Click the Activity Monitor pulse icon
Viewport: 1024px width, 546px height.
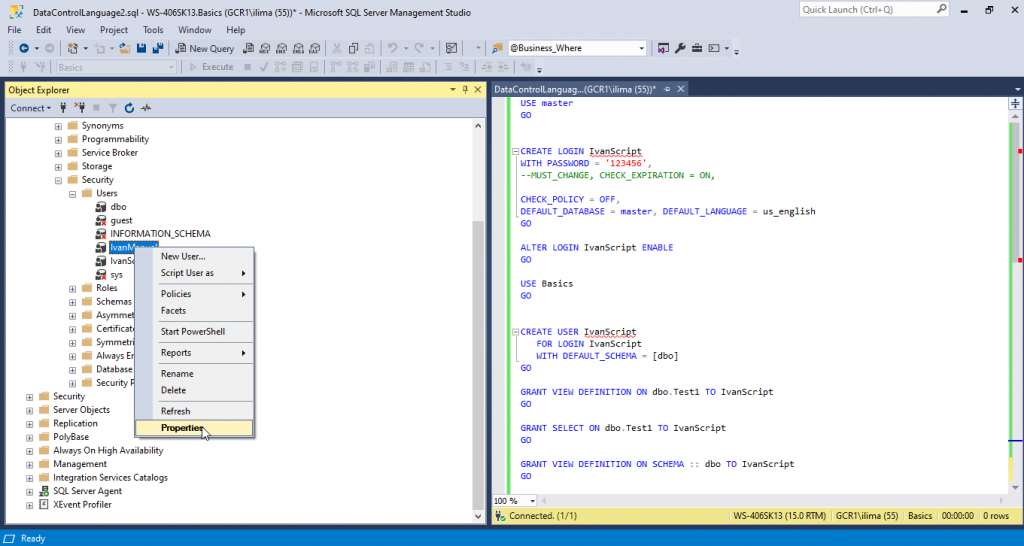pyautogui.click(x=146, y=108)
